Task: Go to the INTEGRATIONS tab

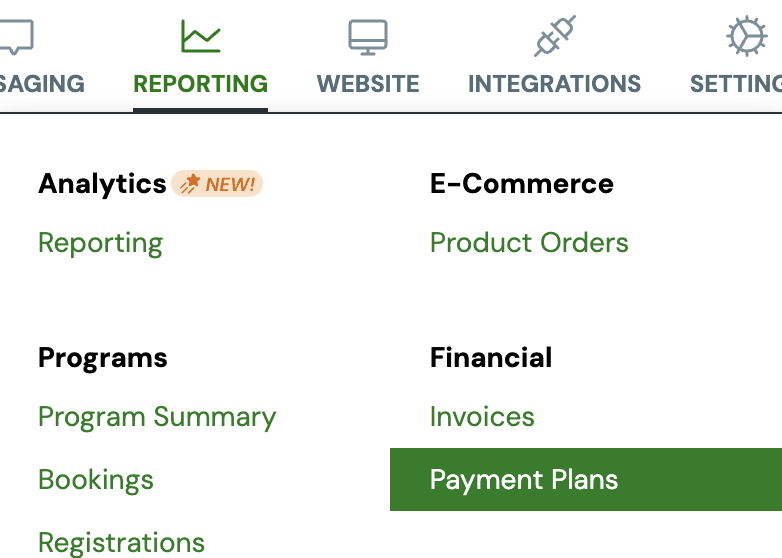Action: point(554,83)
